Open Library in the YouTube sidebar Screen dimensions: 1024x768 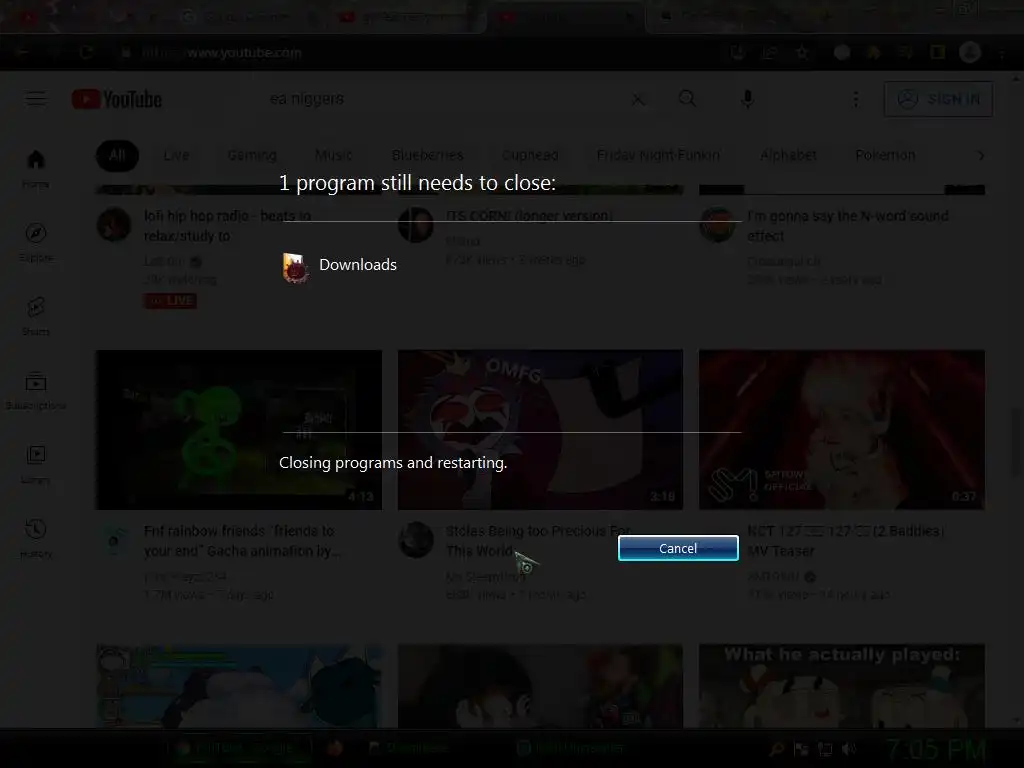(x=36, y=464)
